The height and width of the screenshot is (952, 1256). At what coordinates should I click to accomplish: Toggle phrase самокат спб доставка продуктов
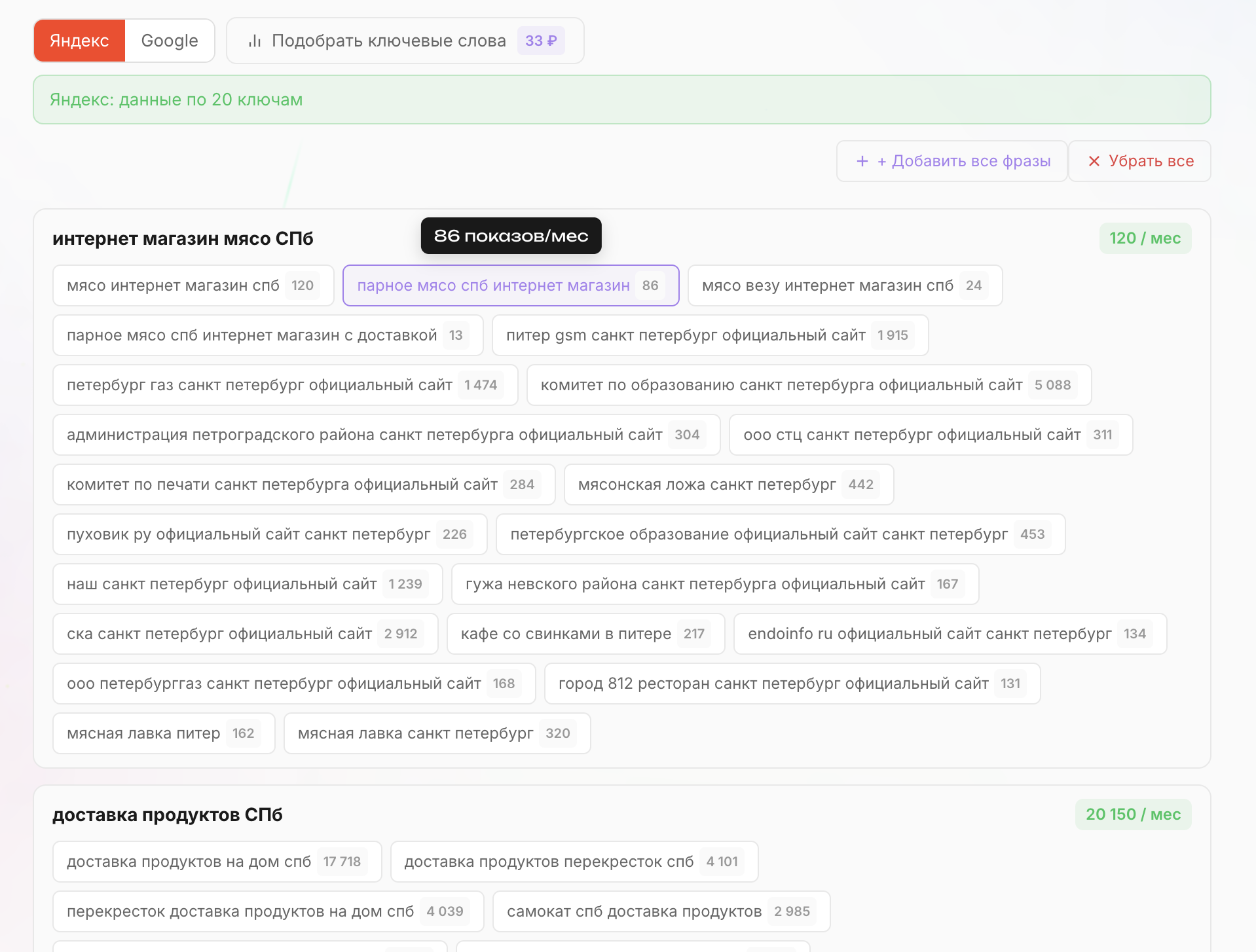pyautogui.click(x=661, y=911)
